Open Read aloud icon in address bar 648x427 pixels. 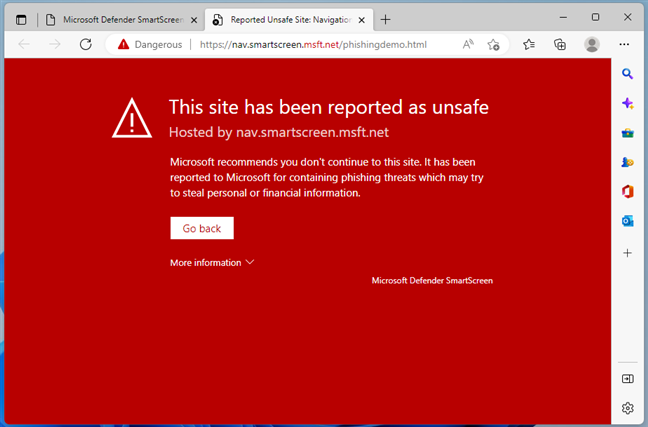click(468, 44)
